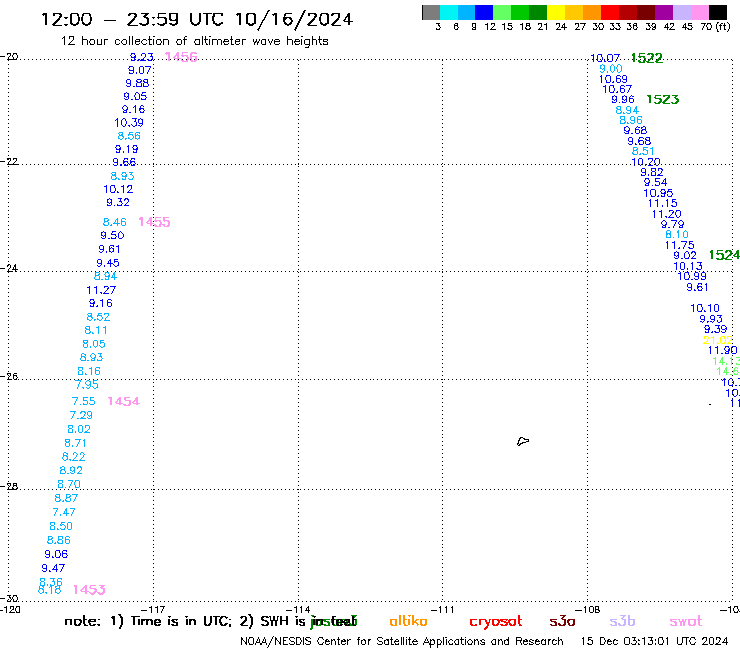740x650 pixels.
Task: Pick the bright red legend swatch
Action: click(x=610, y=12)
